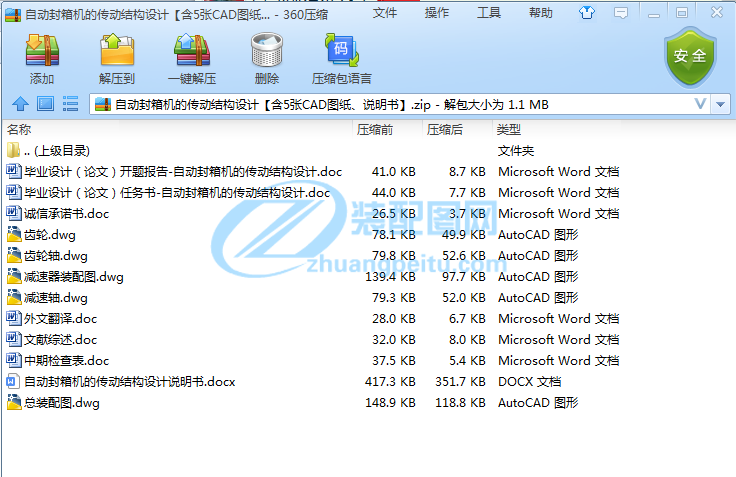Open the feedback message icon in title bar

pyautogui.click(x=621, y=13)
